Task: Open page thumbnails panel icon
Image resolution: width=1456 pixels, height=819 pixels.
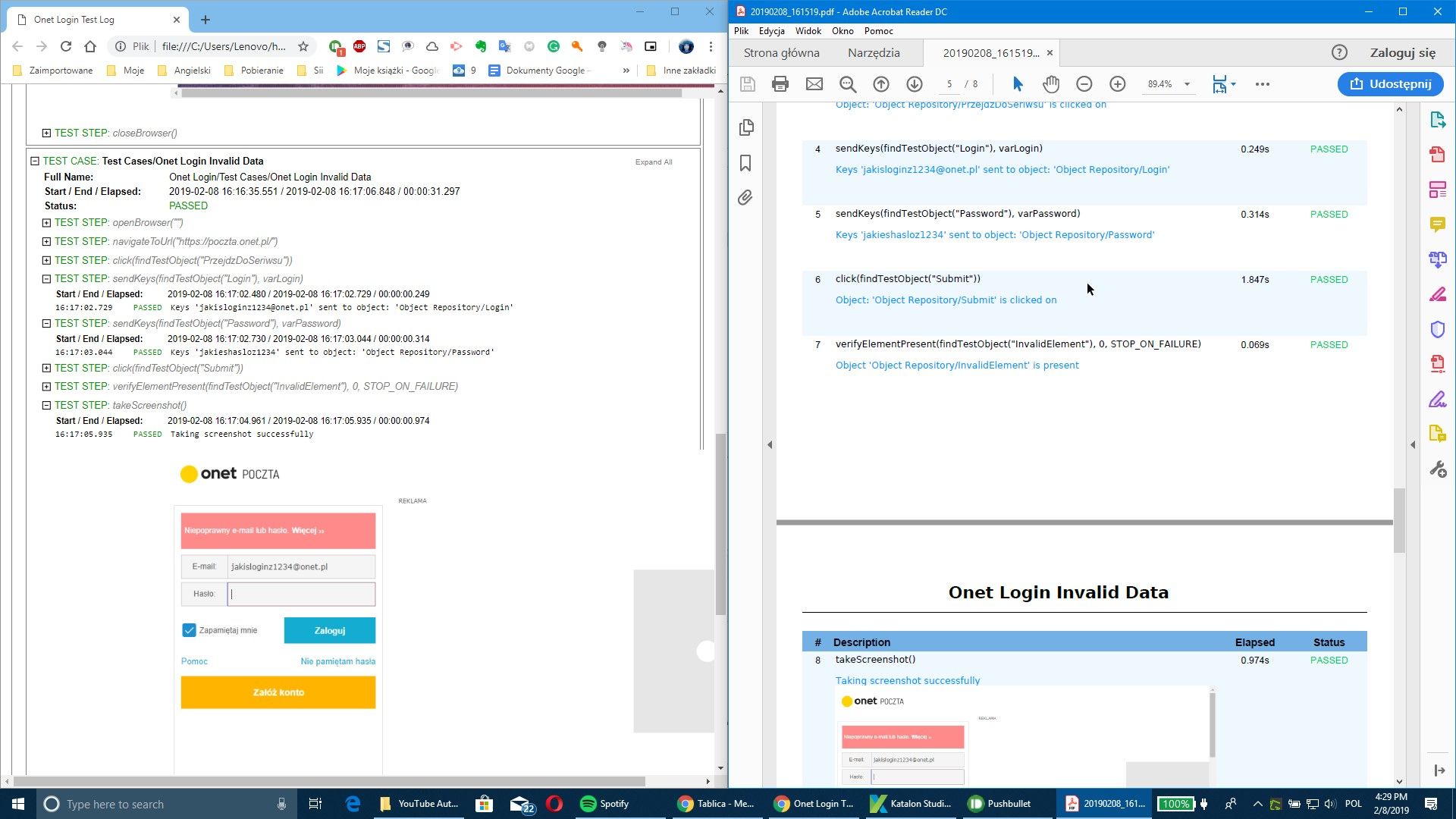Action: tap(746, 127)
